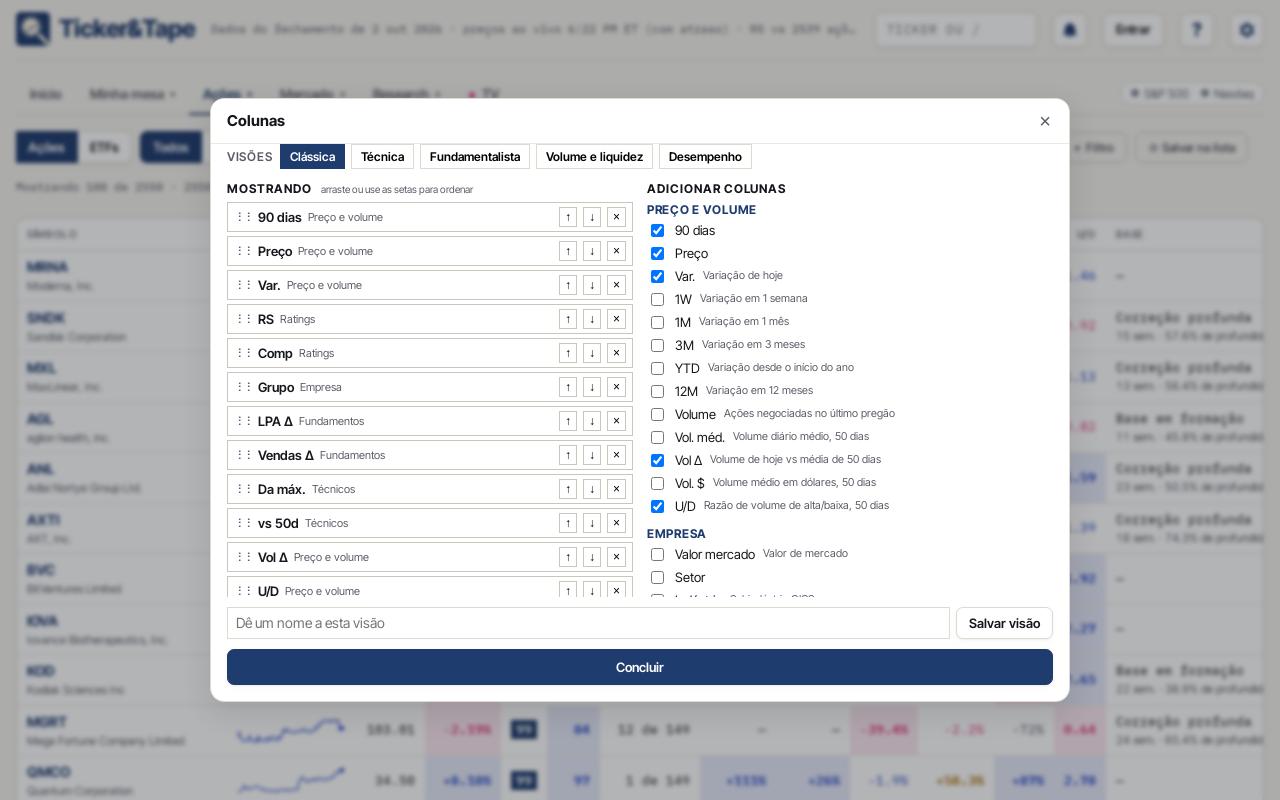Move the Da máx. column up
The width and height of the screenshot is (1280, 800).
[568, 489]
